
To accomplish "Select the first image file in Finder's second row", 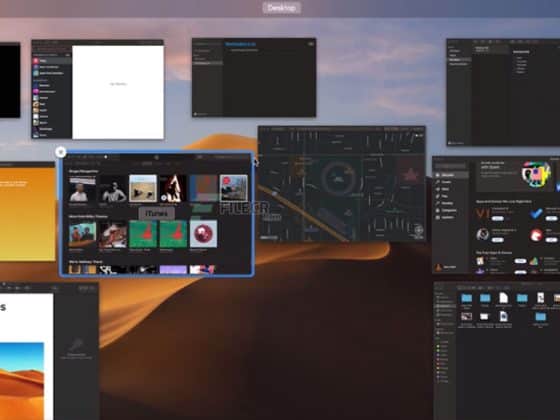I will tap(466, 316).
